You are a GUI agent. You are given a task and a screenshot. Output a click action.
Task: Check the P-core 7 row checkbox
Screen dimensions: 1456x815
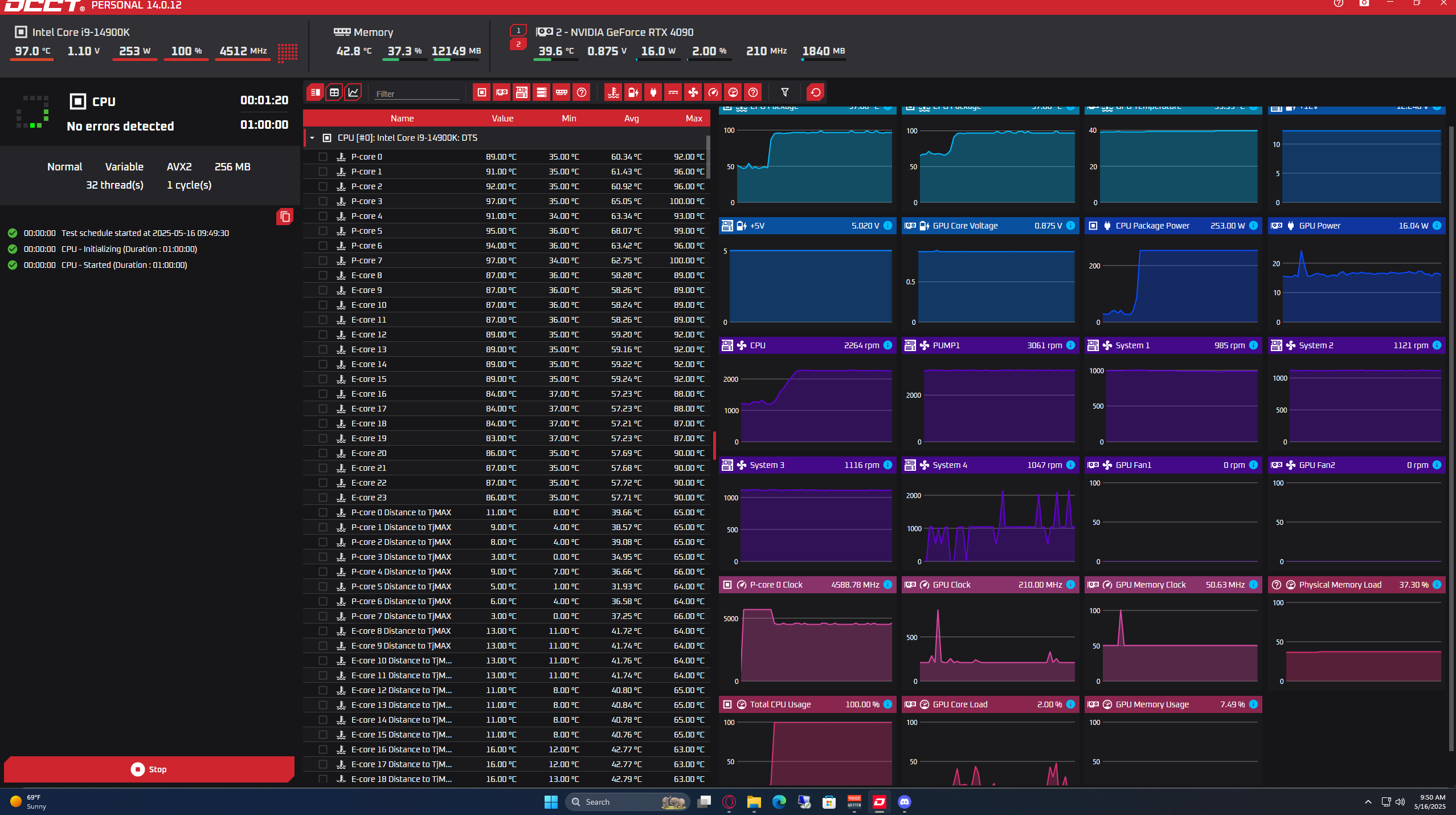pos(323,260)
